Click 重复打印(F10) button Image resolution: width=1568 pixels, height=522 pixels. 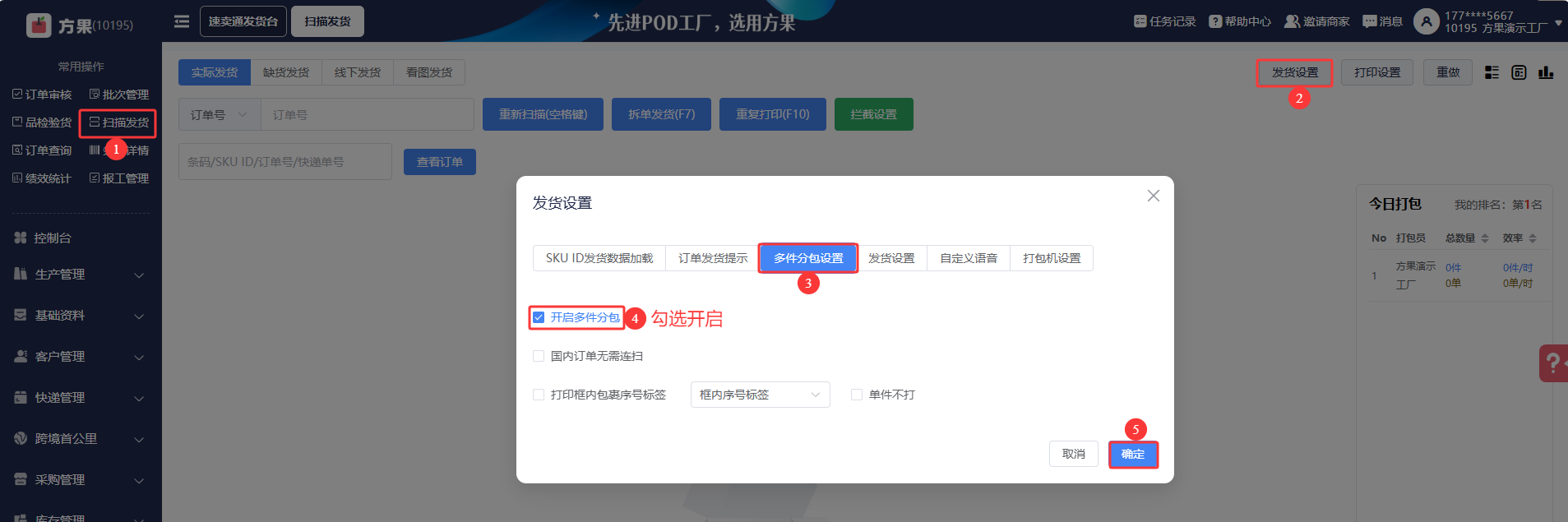pyautogui.click(x=773, y=114)
